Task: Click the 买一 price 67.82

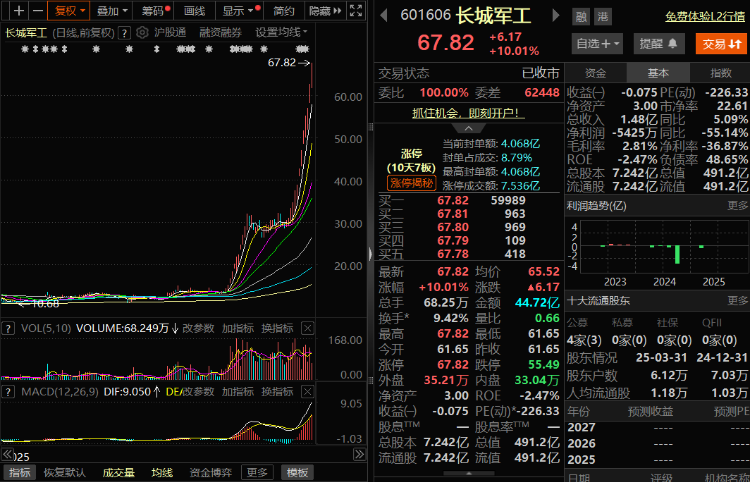Action: 453,200
